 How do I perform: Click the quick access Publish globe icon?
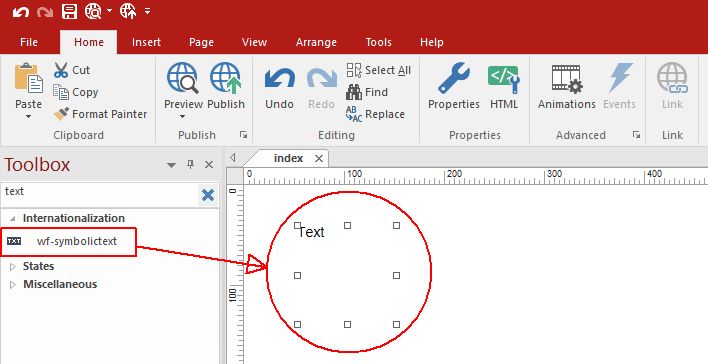(128, 11)
